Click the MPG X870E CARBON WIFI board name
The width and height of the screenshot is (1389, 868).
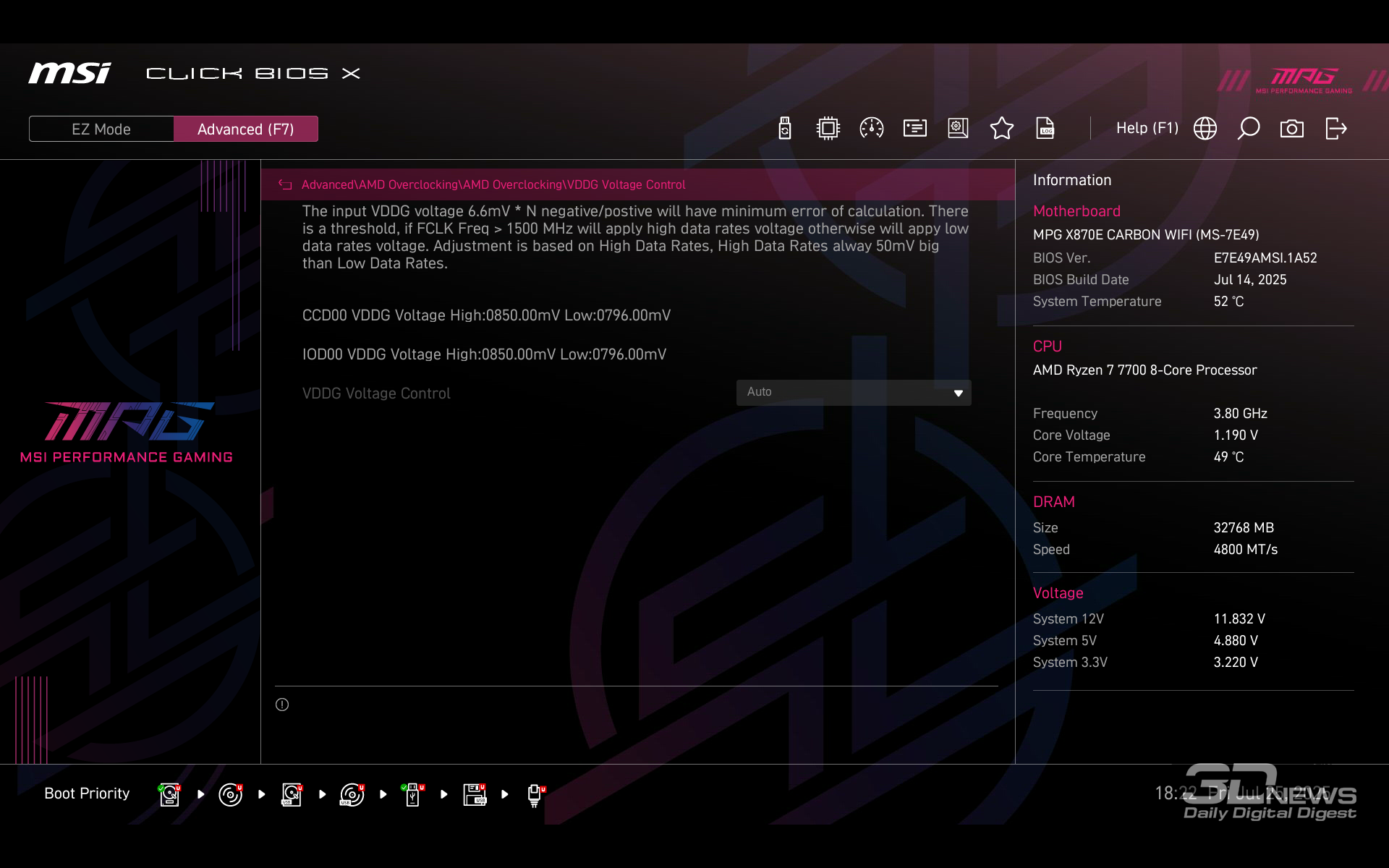pos(1146,235)
